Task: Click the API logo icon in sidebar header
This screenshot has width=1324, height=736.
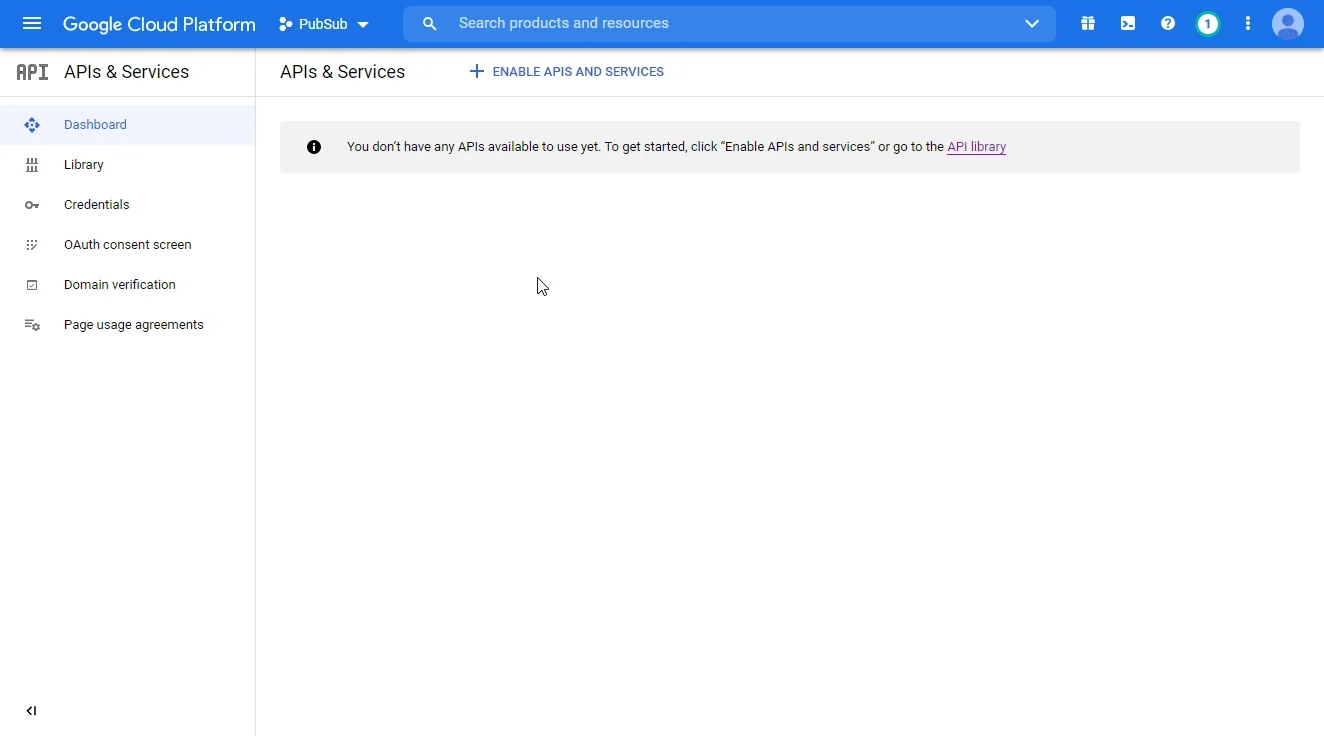Action: click(32, 72)
